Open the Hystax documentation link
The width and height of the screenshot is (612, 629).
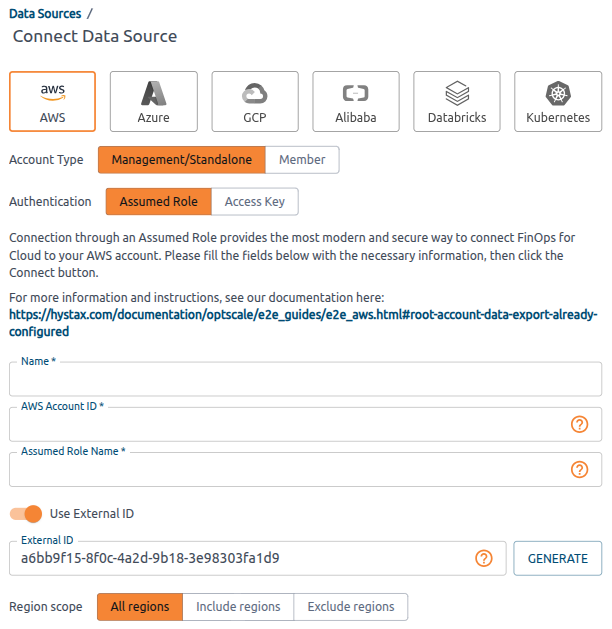303,323
